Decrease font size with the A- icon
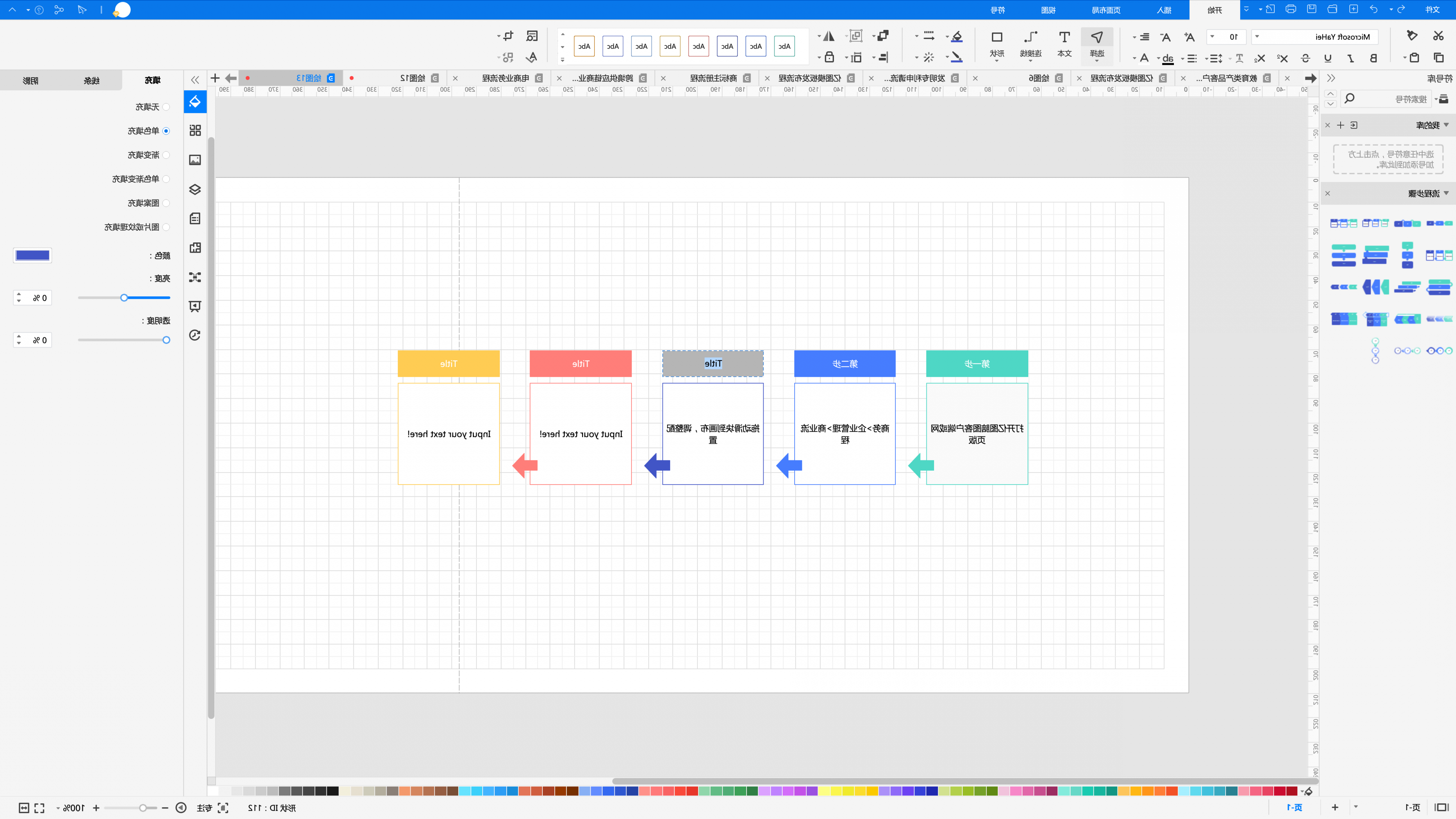 pos(1166,37)
